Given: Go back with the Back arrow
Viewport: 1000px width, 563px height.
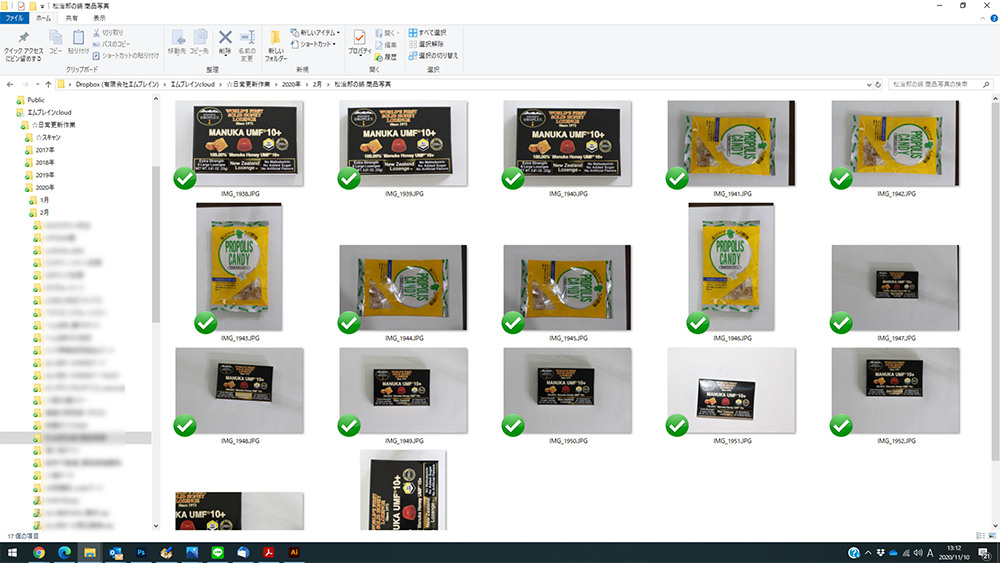Looking at the screenshot, I should click(10, 84).
